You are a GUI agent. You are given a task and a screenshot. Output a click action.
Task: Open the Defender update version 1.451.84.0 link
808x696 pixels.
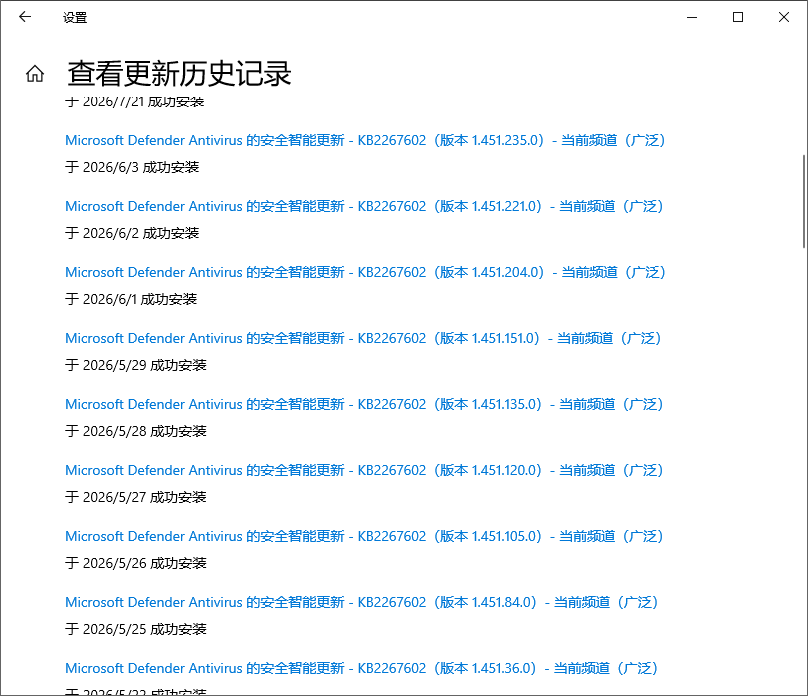coord(362,602)
